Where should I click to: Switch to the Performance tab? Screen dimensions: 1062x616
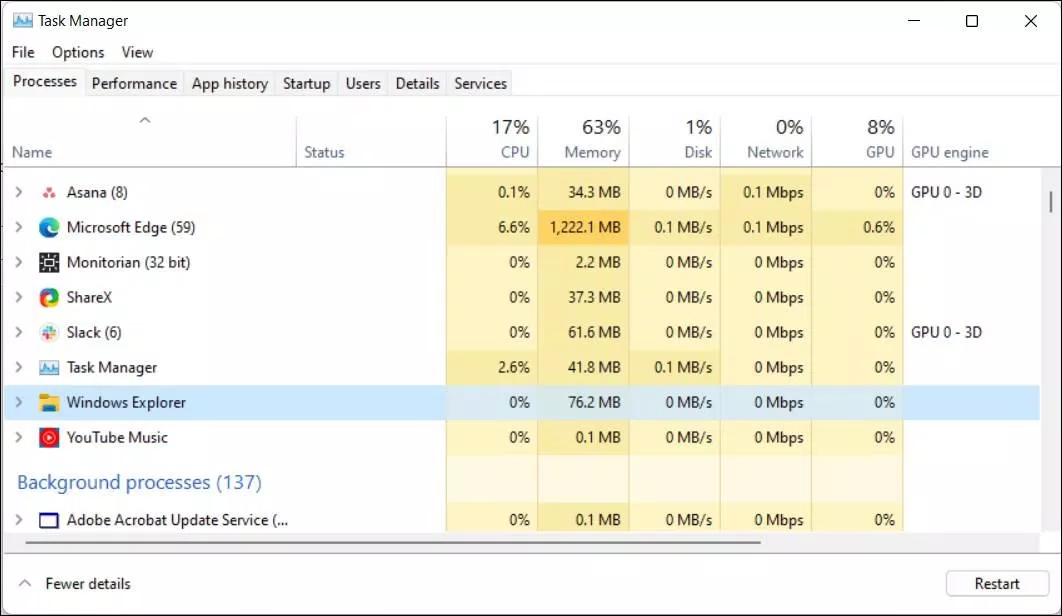[x=133, y=83]
